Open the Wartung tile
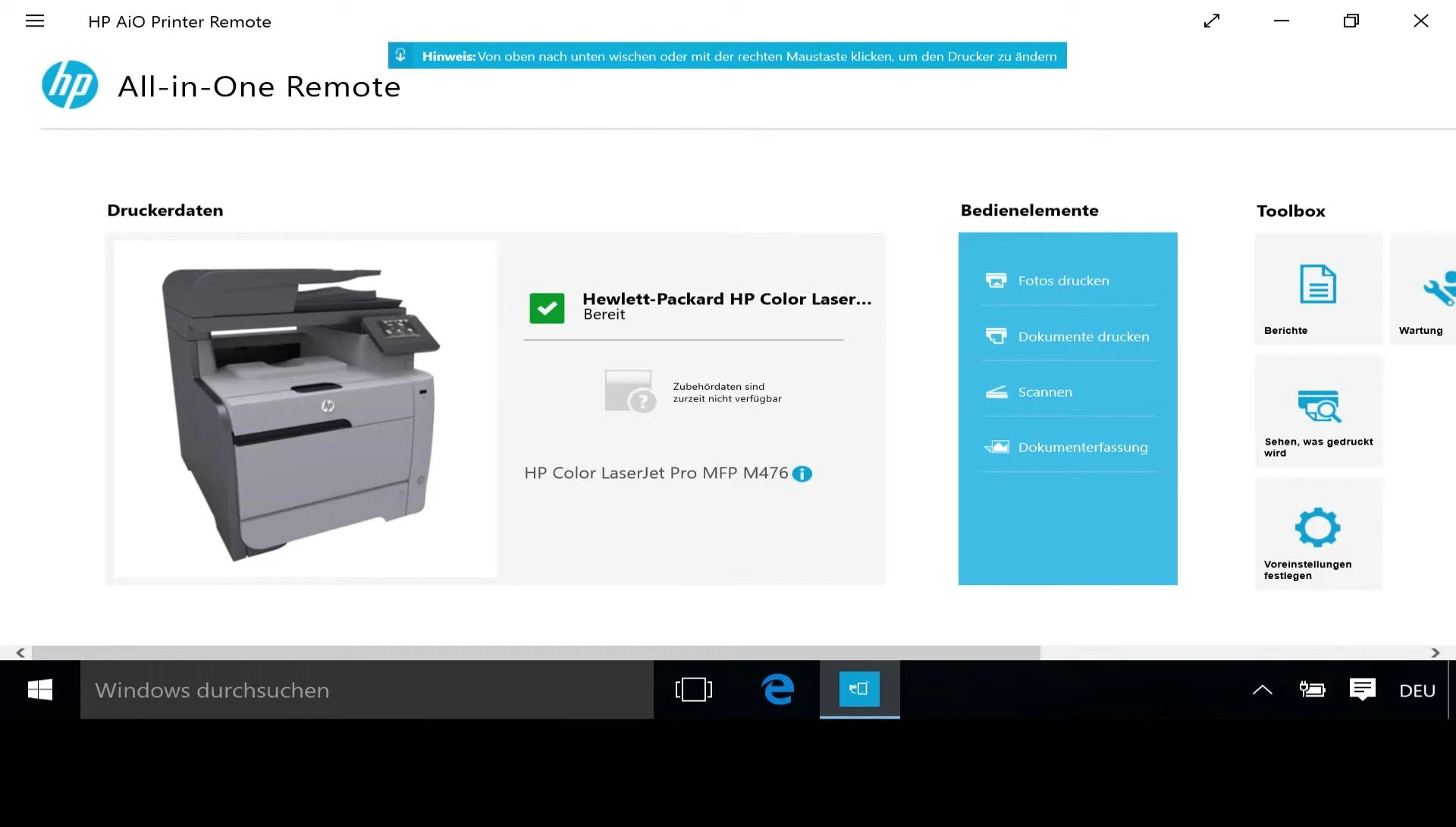The width and height of the screenshot is (1456, 827). tap(1423, 289)
